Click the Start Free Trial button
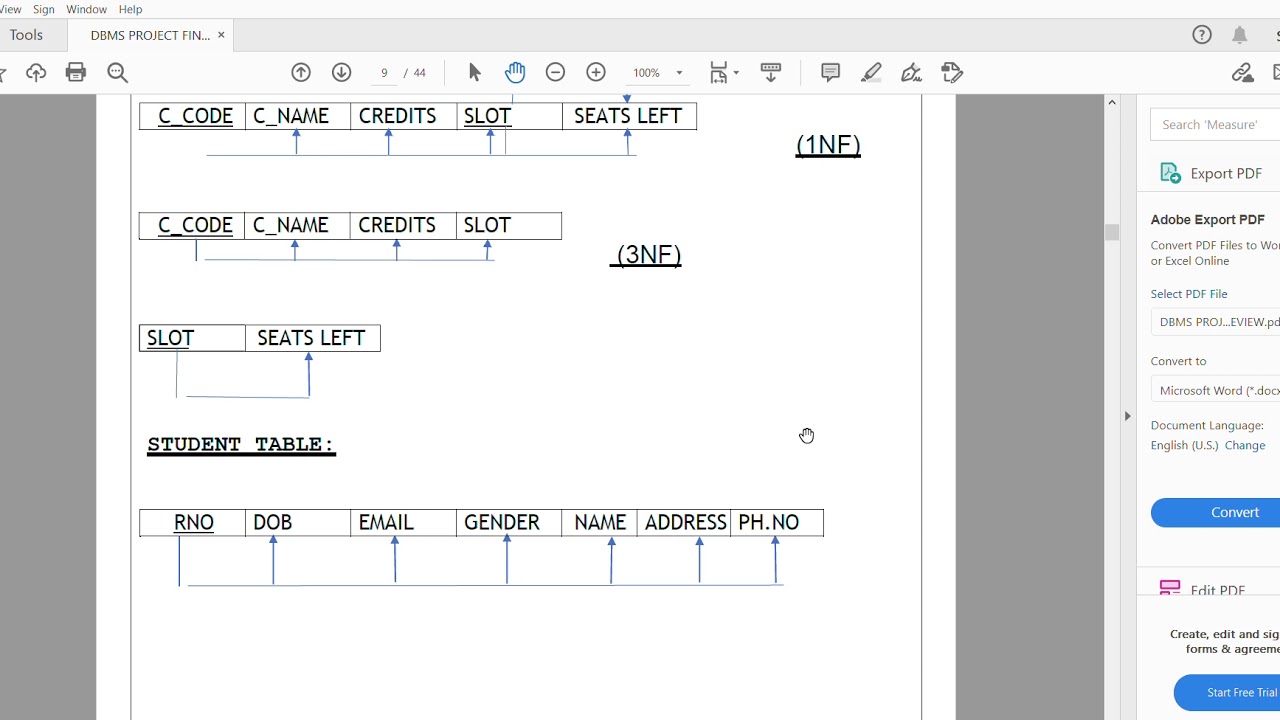This screenshot has height=720, width=1280. (1228, 692)
